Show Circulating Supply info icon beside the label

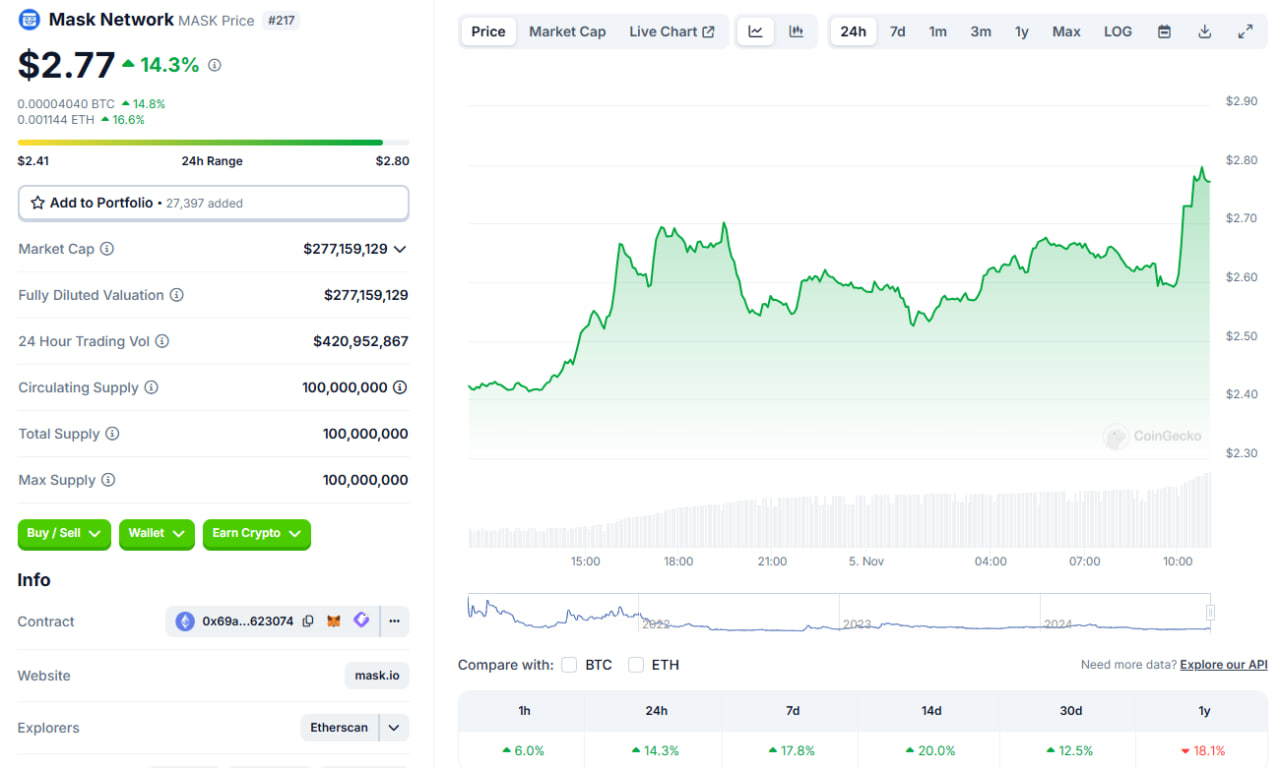pyautogui.click(x=151, y=387)
